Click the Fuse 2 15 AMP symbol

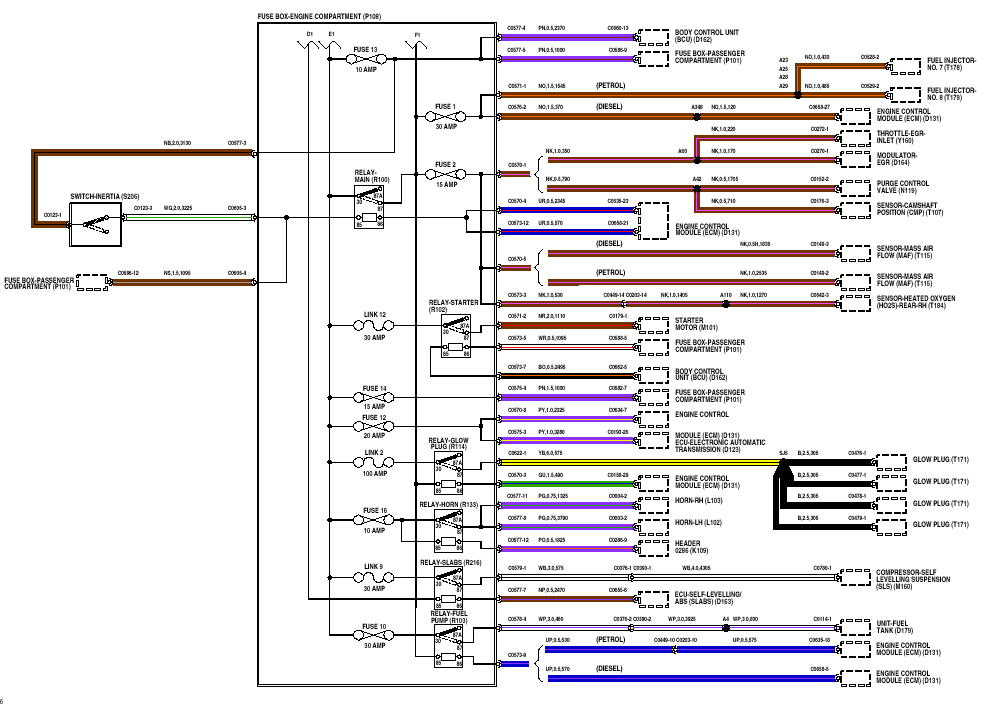[445, 175]
